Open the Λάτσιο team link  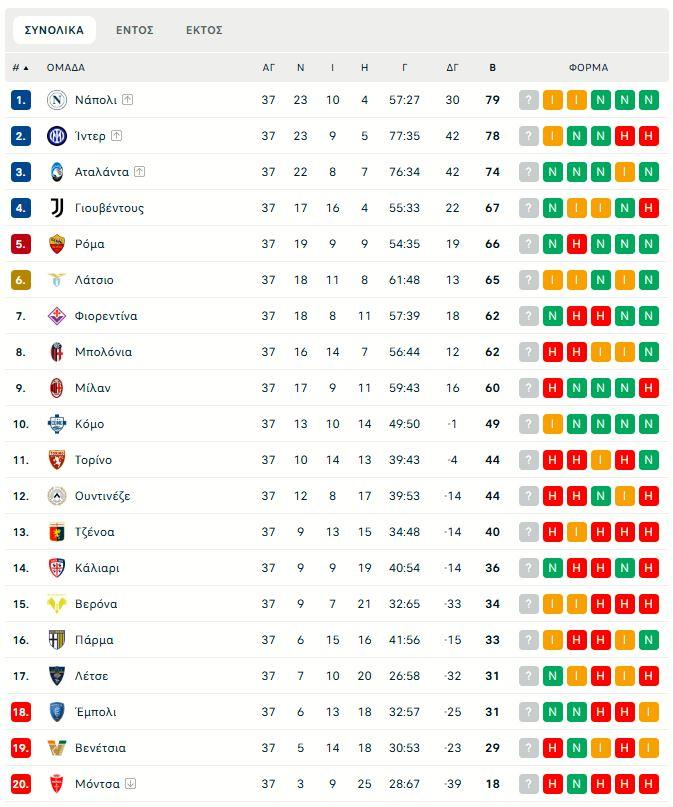click(x=94, y=280)
